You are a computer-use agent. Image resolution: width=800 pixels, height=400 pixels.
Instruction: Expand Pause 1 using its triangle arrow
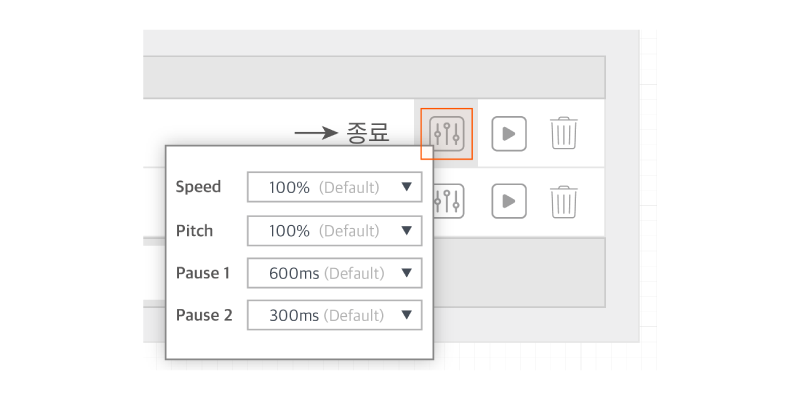(x=406, y=273)
